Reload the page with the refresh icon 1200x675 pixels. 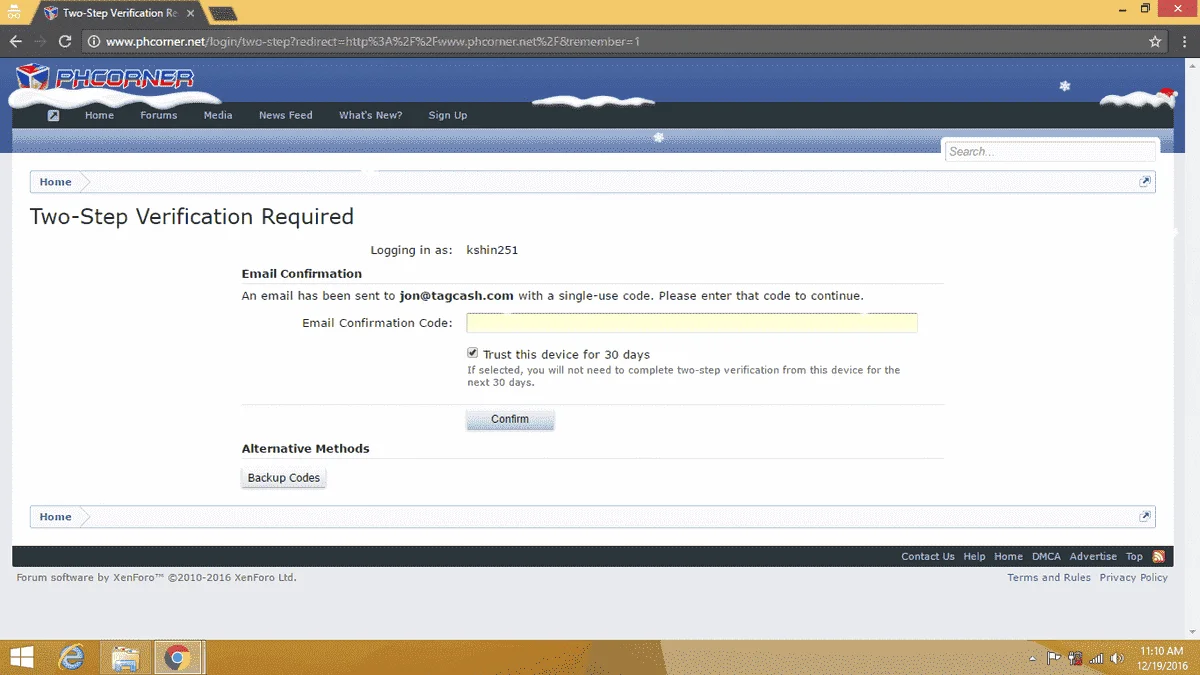click(x=65, y=42)
